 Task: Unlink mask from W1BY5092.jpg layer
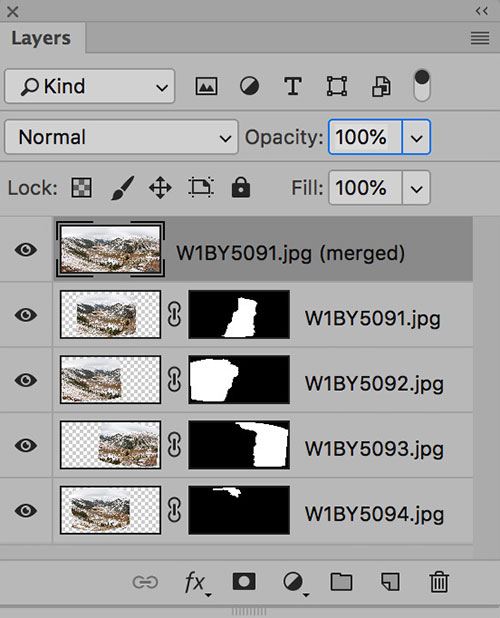(174, 380)
